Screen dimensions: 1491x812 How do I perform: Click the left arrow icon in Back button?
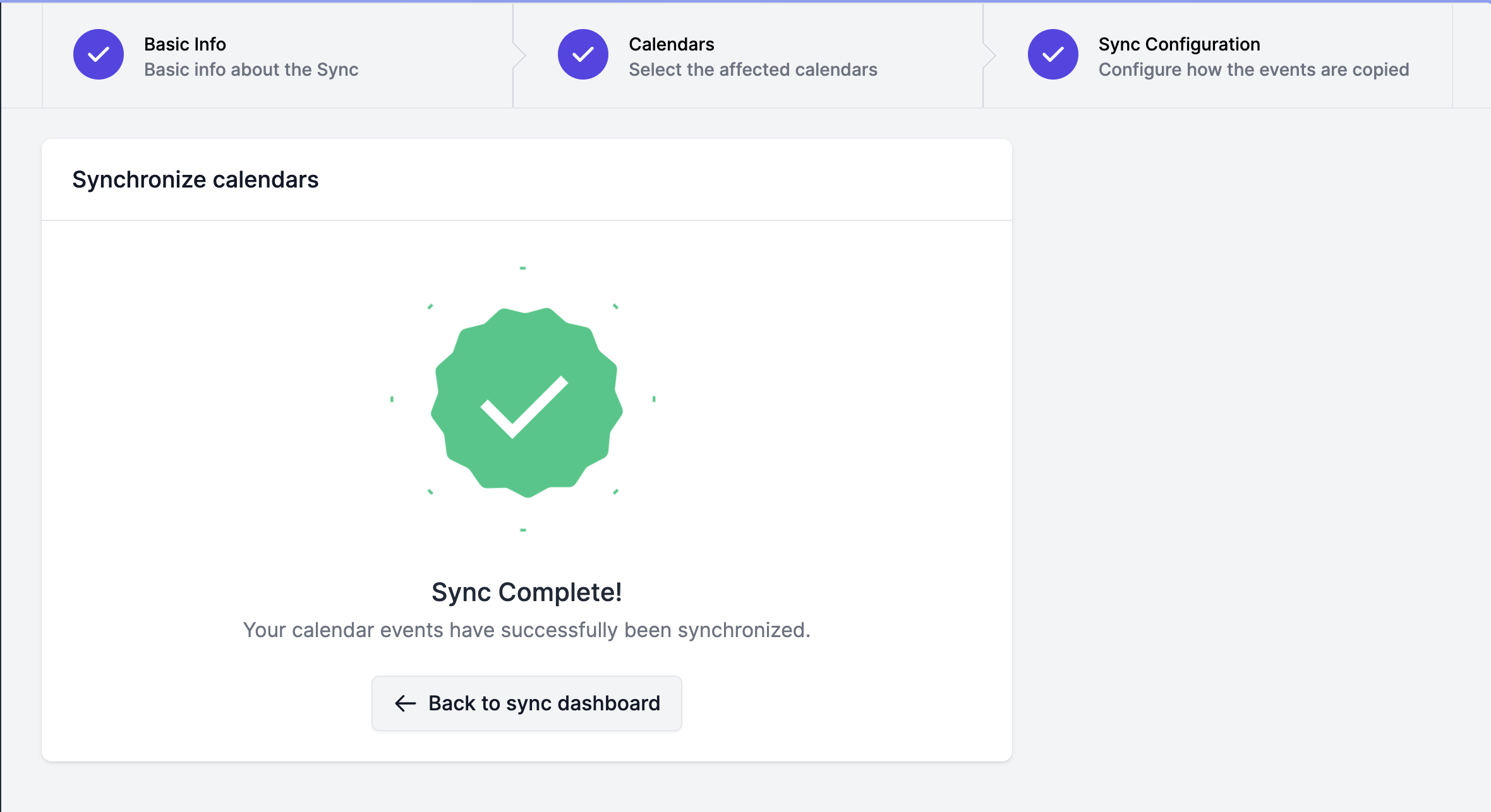[405, 703]
